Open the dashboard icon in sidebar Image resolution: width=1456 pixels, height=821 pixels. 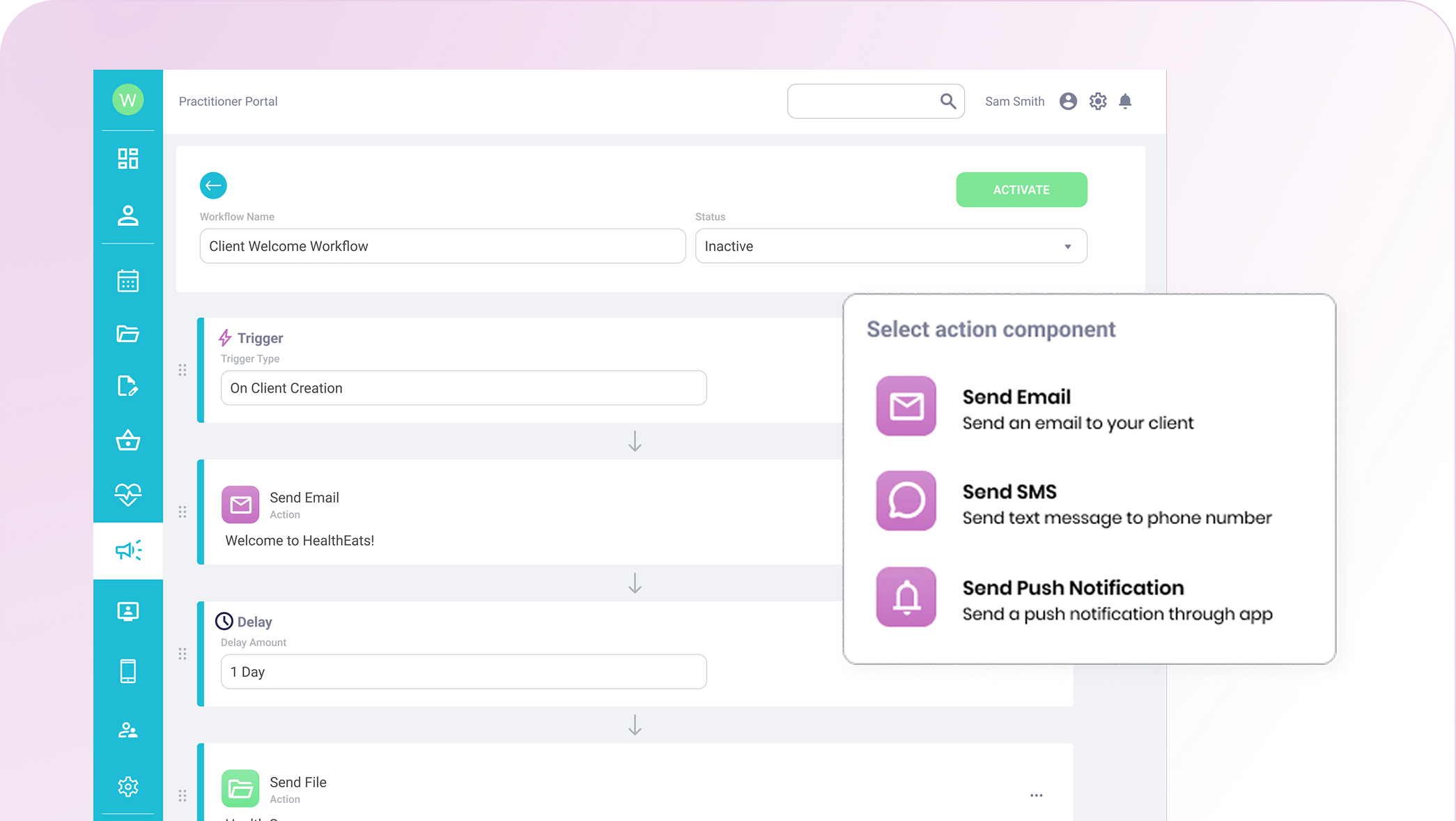click(x=128, y=158)
